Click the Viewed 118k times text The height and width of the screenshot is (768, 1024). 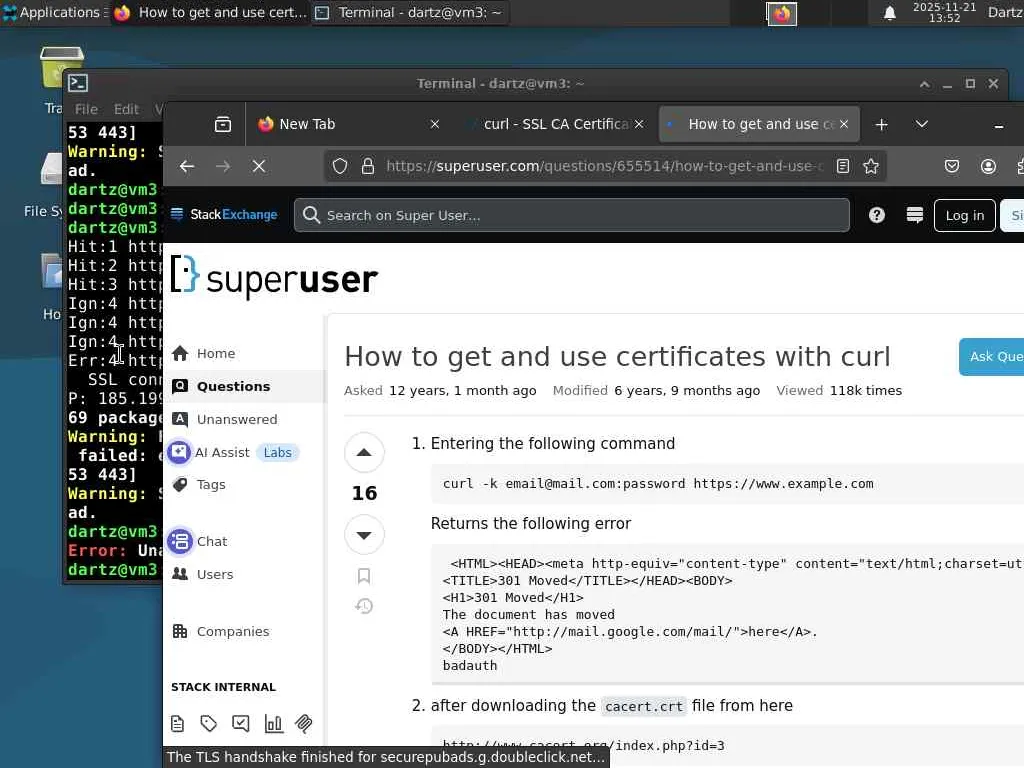coord(839,391)
